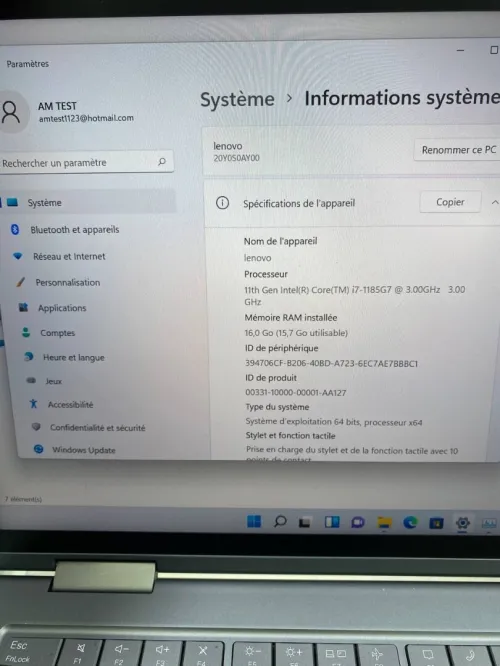Screen dimensions: 500x666
Task: Click product ID 00331-10000-00001-AA127
Action: [x=296, y=392]
